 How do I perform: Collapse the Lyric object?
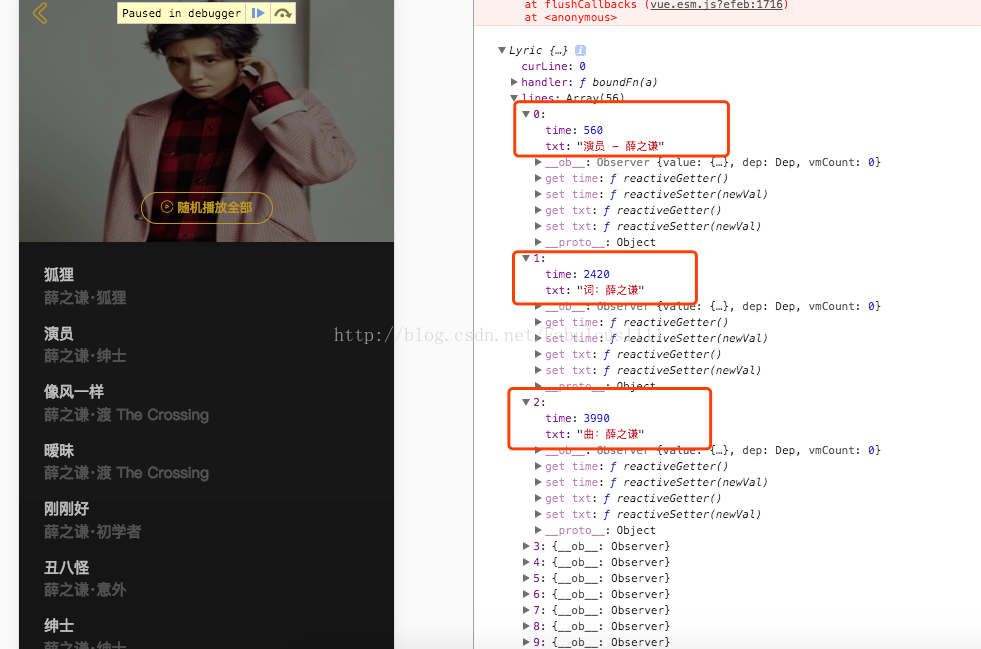click(x=500, y=50)
